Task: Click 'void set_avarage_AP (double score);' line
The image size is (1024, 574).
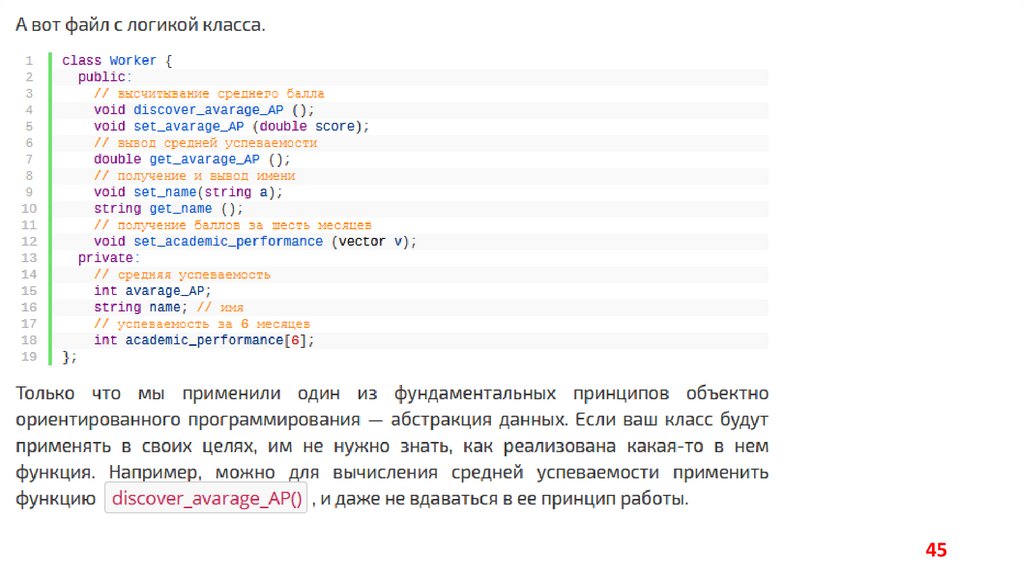Action: 231,126
